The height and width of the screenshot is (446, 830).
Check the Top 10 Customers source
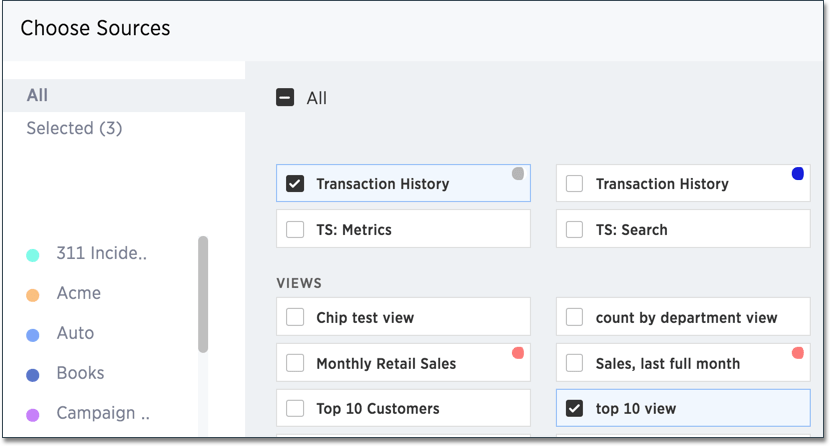pyautogui.click(x=295, y=408)
